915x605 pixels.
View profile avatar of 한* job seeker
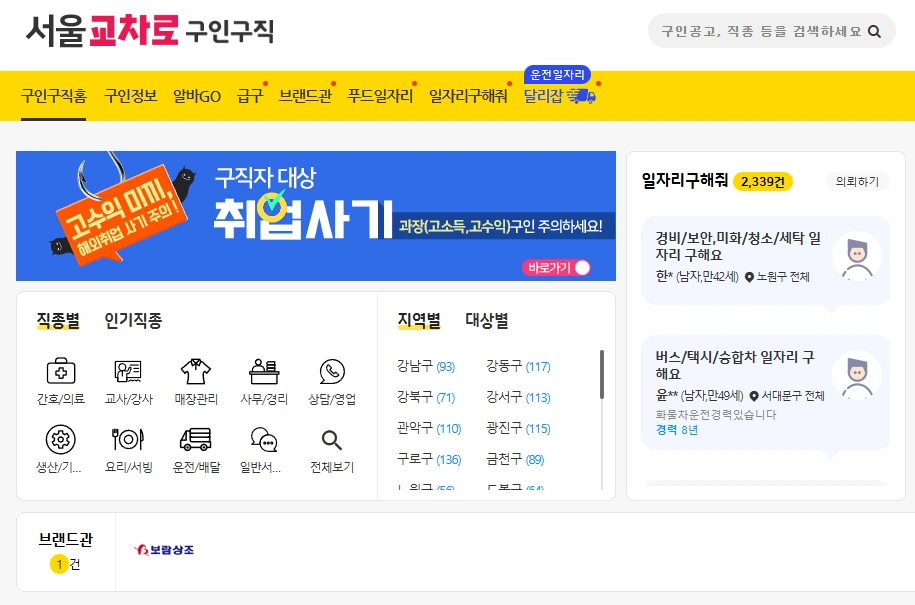click(x=857, y=256)
